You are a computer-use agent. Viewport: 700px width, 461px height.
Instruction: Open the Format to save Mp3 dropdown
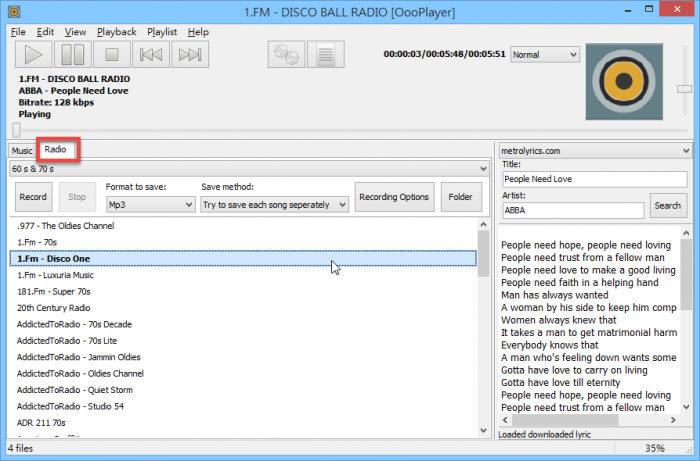click(150, 204)
